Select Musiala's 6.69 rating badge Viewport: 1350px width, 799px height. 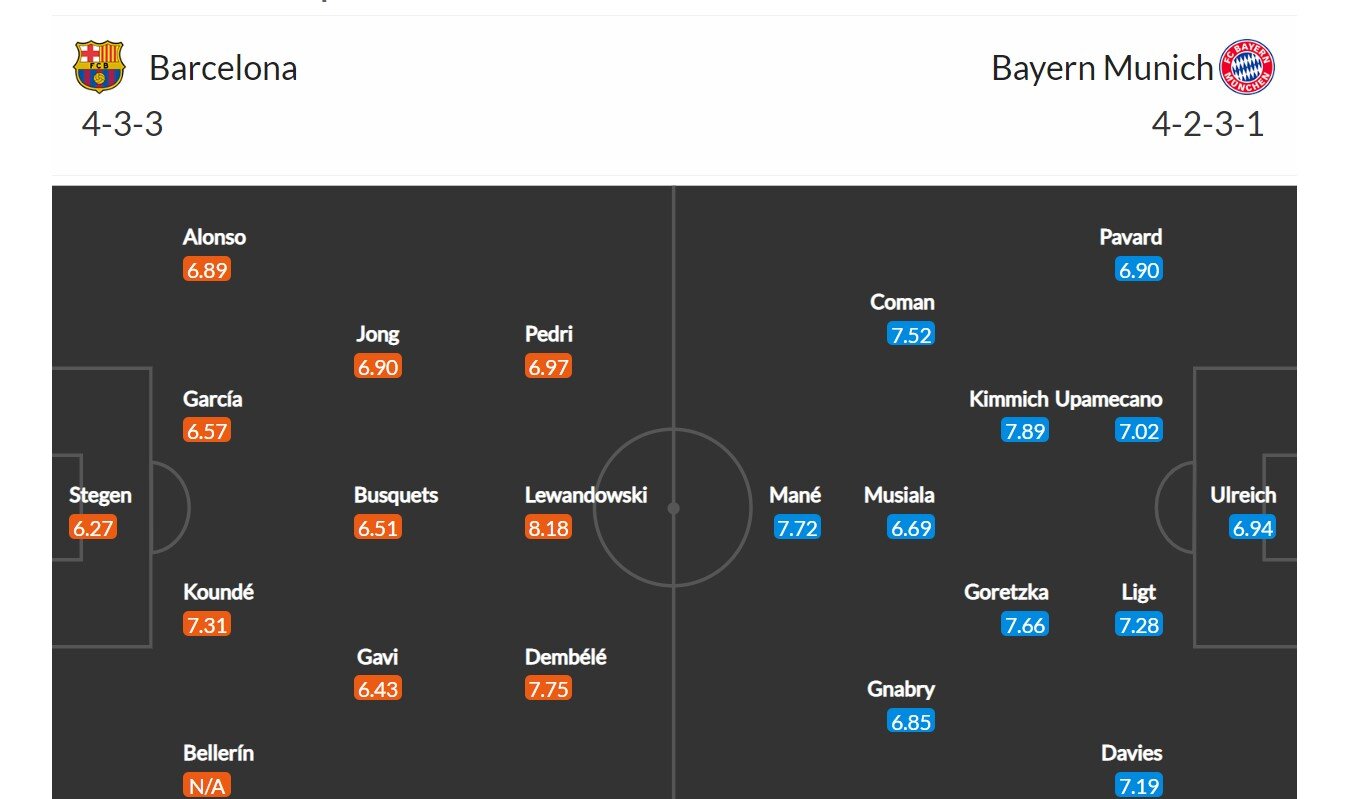pos(911,528)
